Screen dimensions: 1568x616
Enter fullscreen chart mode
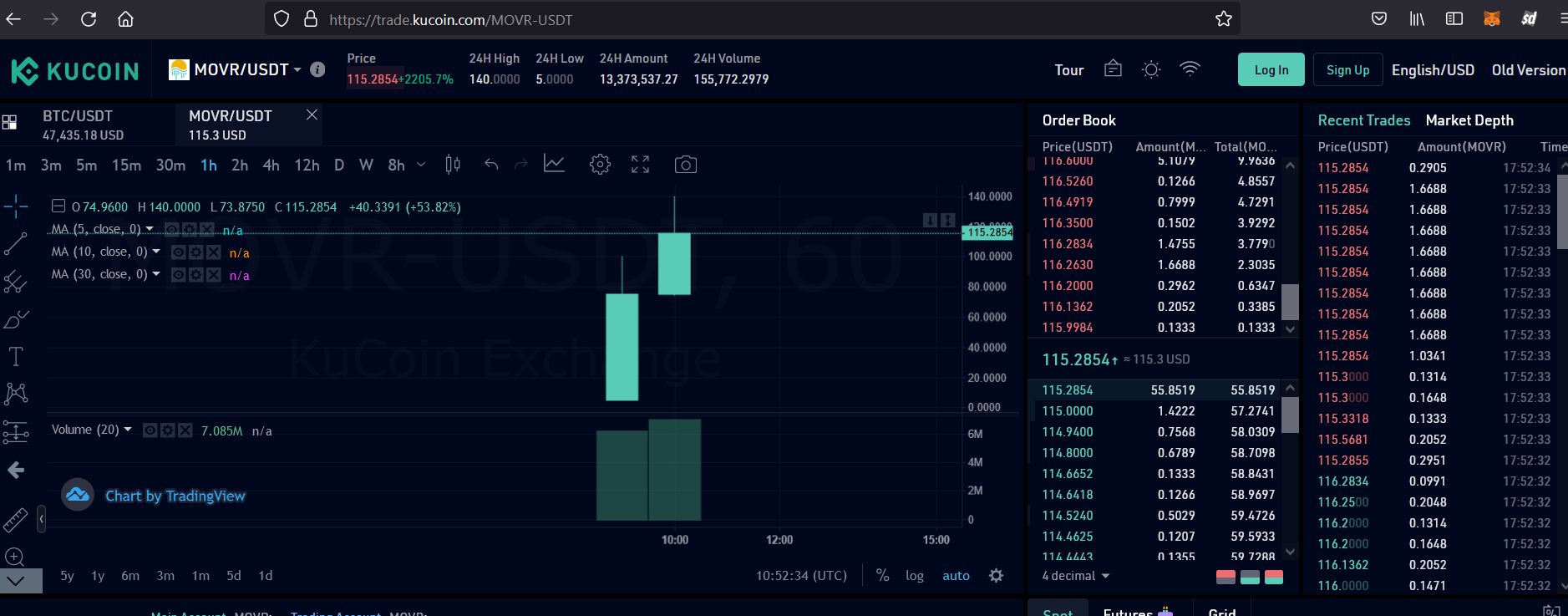coord(640,165)
